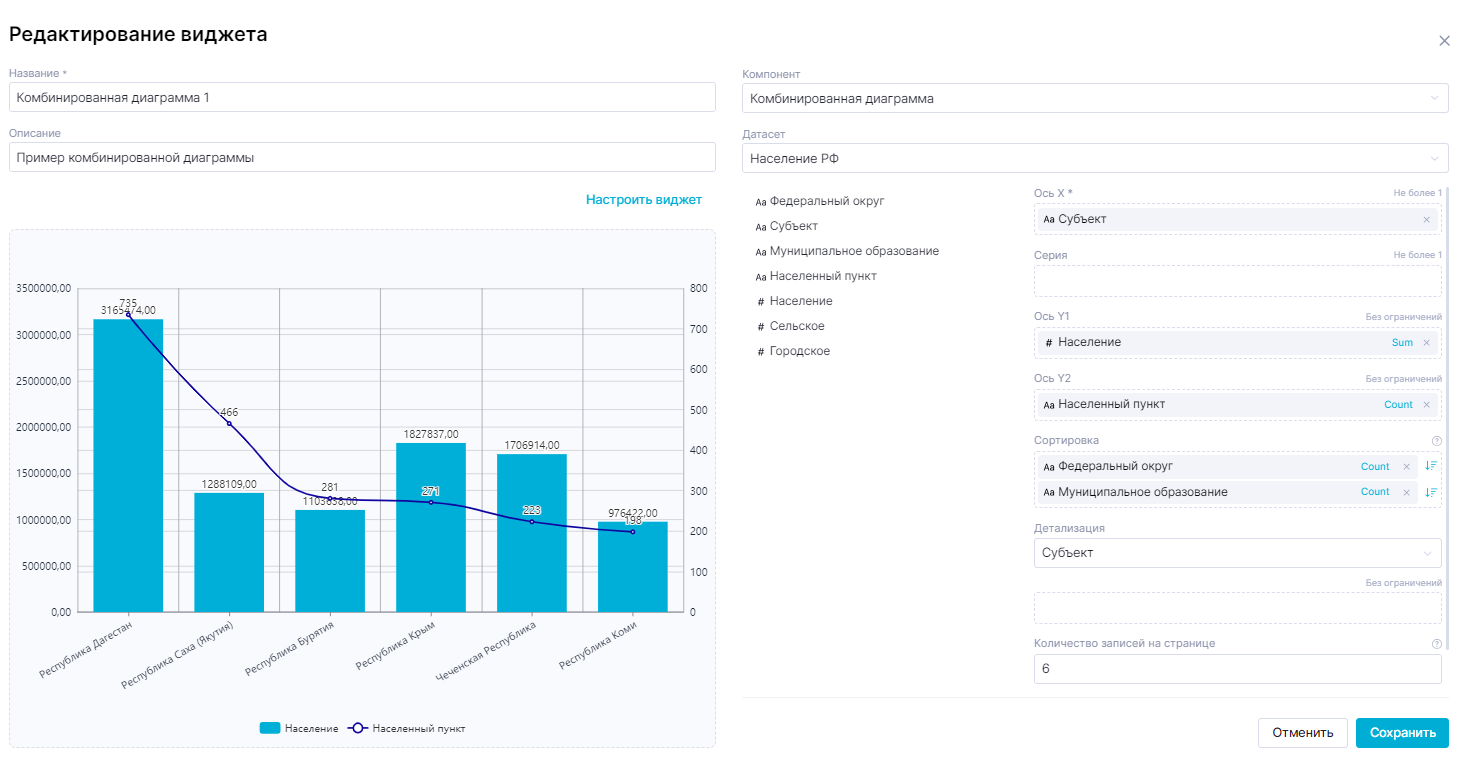Click the Настроить виджет link

tap(643, 200)
